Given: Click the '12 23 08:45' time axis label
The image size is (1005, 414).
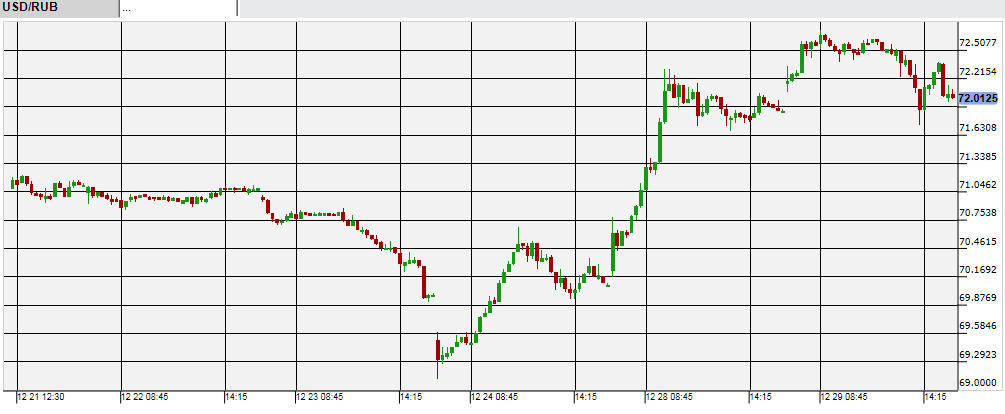Looking at the screenshot, I should 321,397.
